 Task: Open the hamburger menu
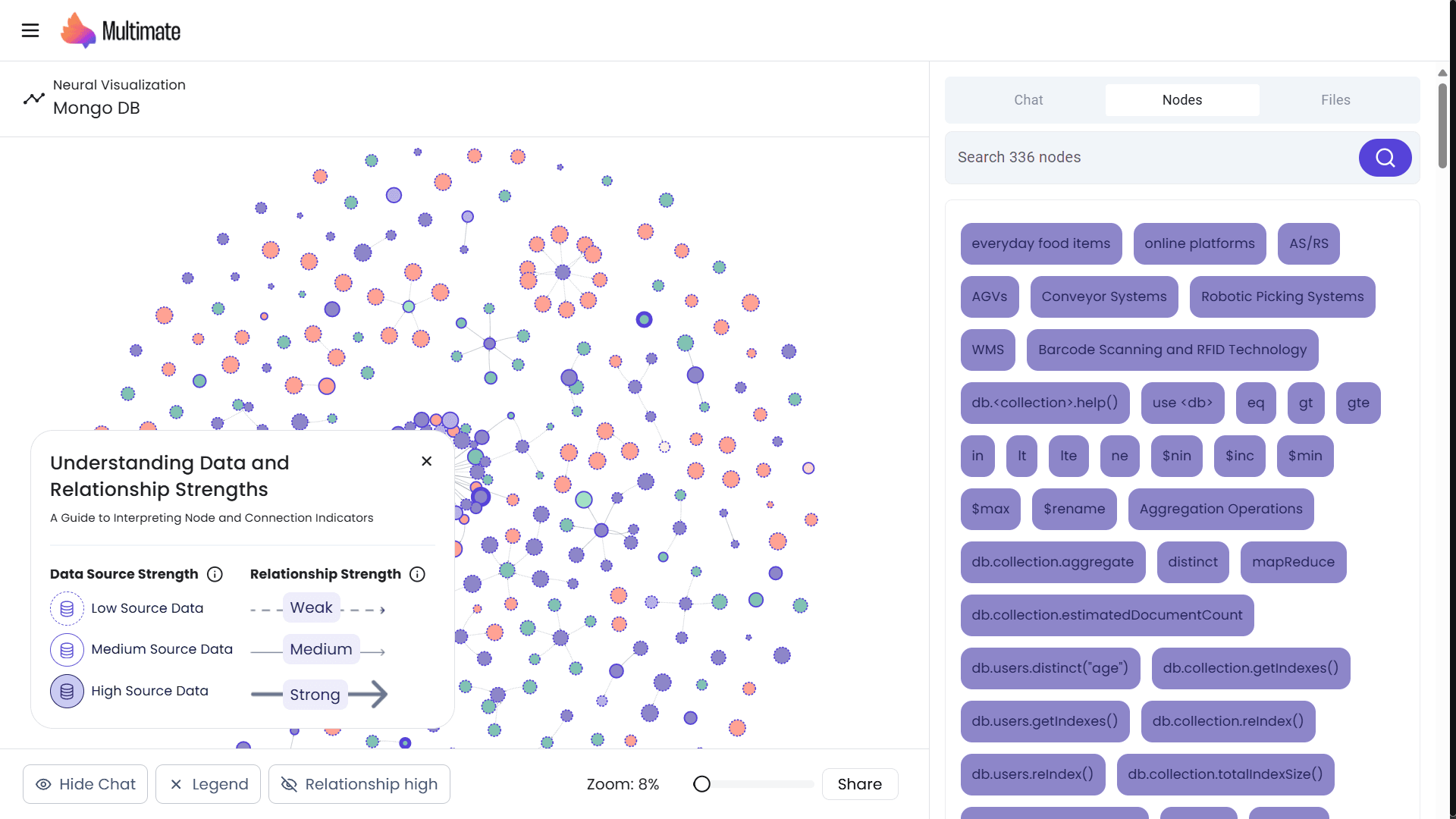[30, 30]
